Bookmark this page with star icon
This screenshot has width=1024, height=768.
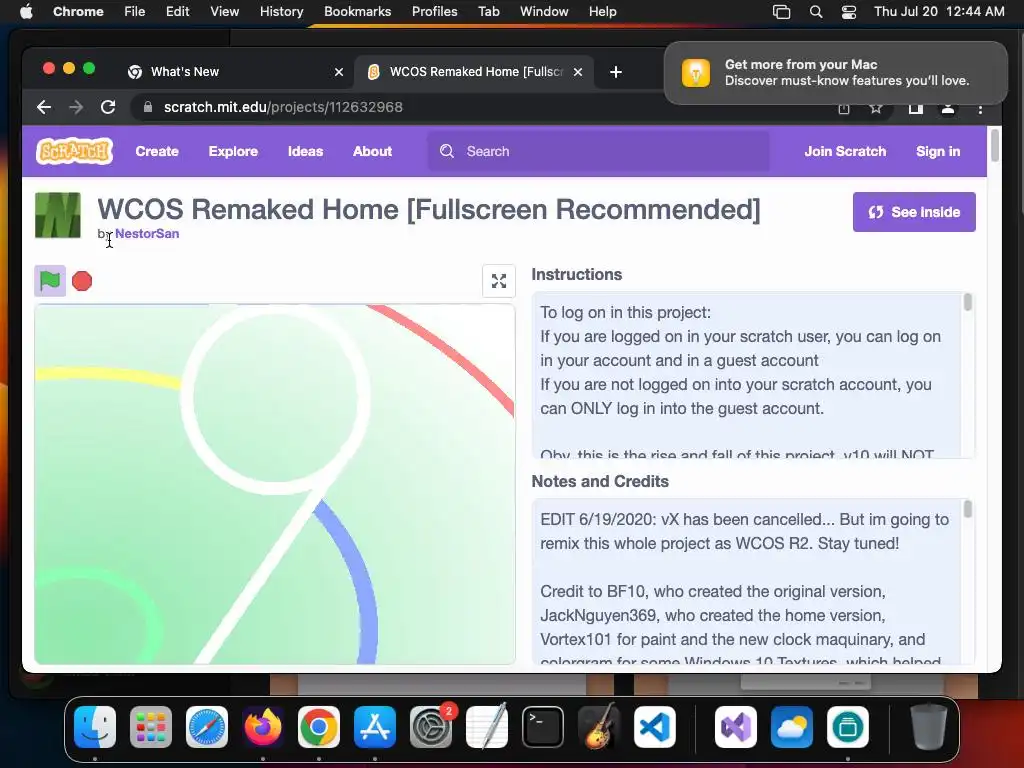pos(876,108)
